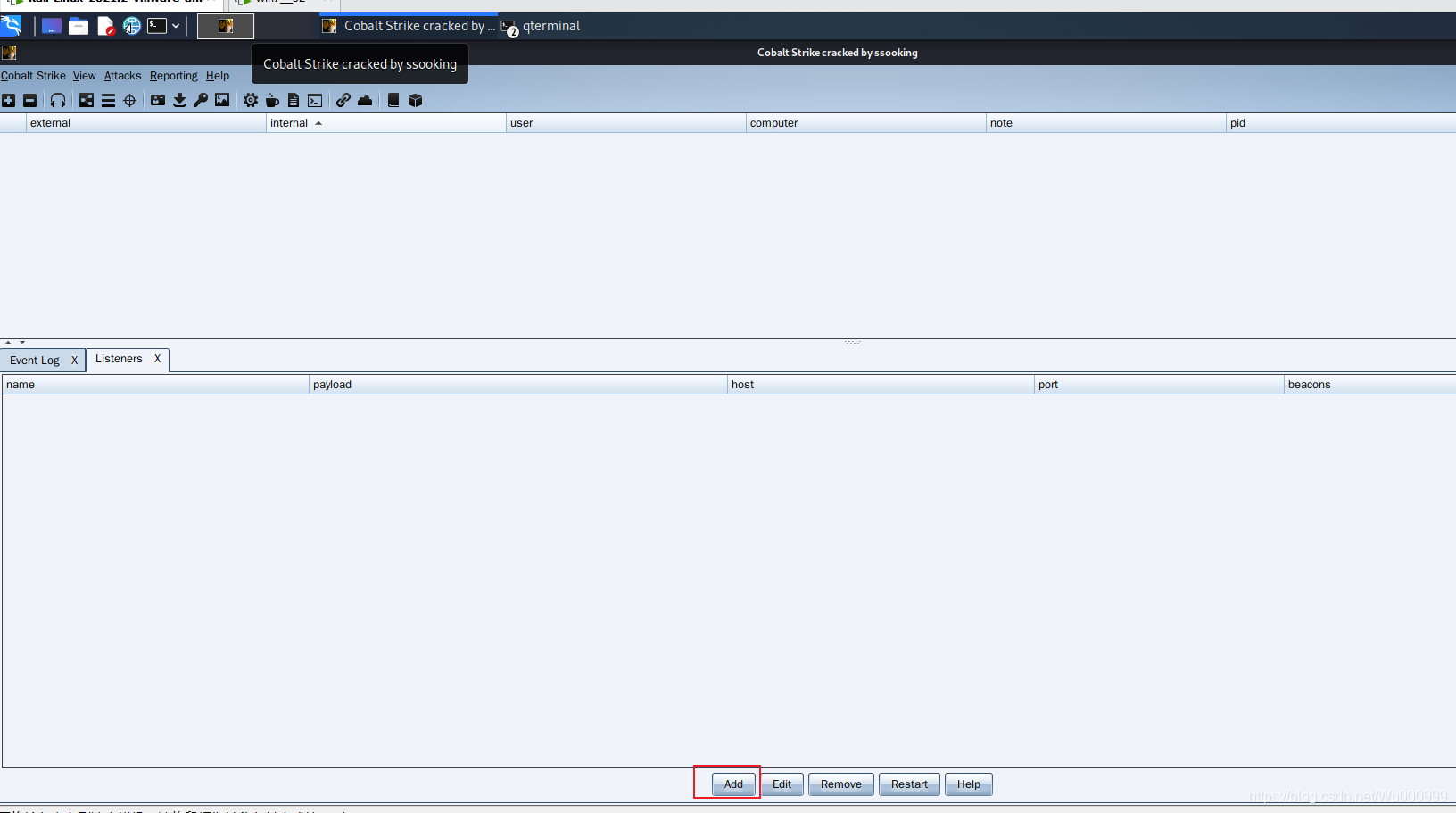Screen dimensions: 1456x813
Task: Click the MS Office Macro document icon
Action: coord(294,101)
